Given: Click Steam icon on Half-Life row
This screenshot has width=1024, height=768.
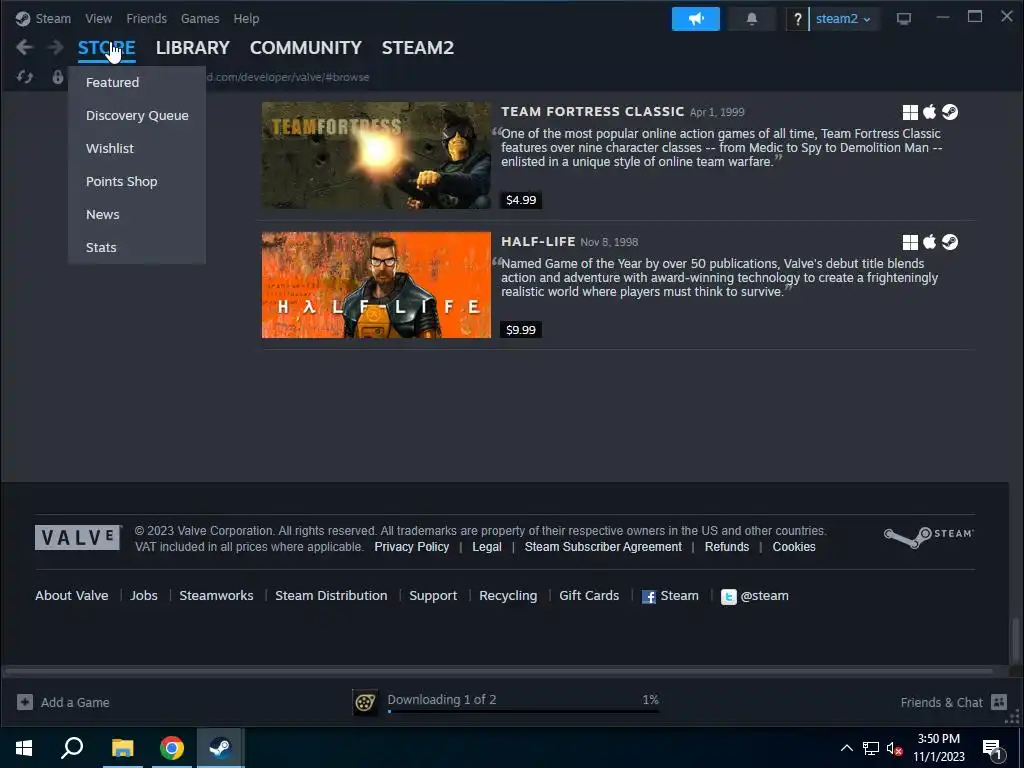Looking at the screenshot, I should pos(950,242).
